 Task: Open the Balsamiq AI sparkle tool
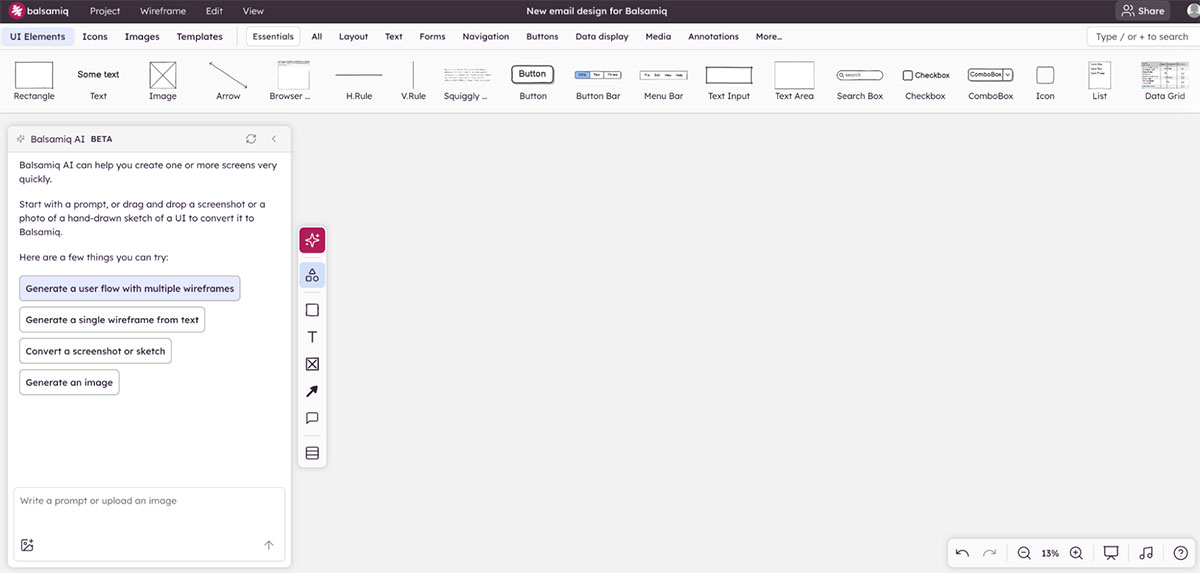pyautogui.click(x=312, y=240)
